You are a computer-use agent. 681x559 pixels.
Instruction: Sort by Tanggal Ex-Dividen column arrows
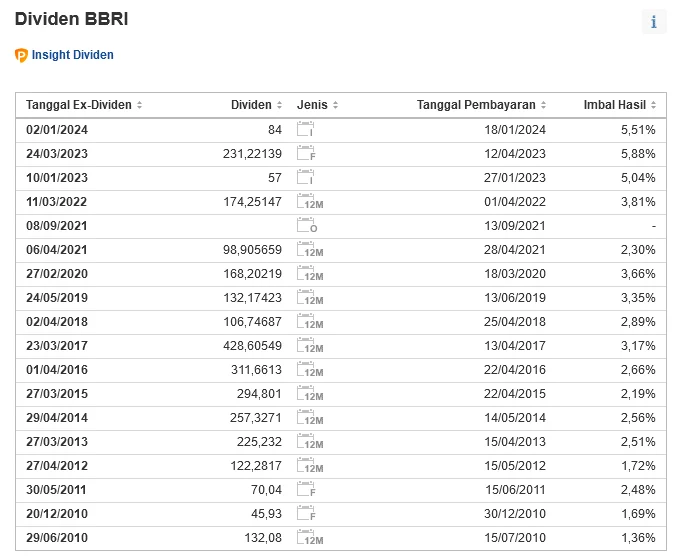tap(139, 105)
